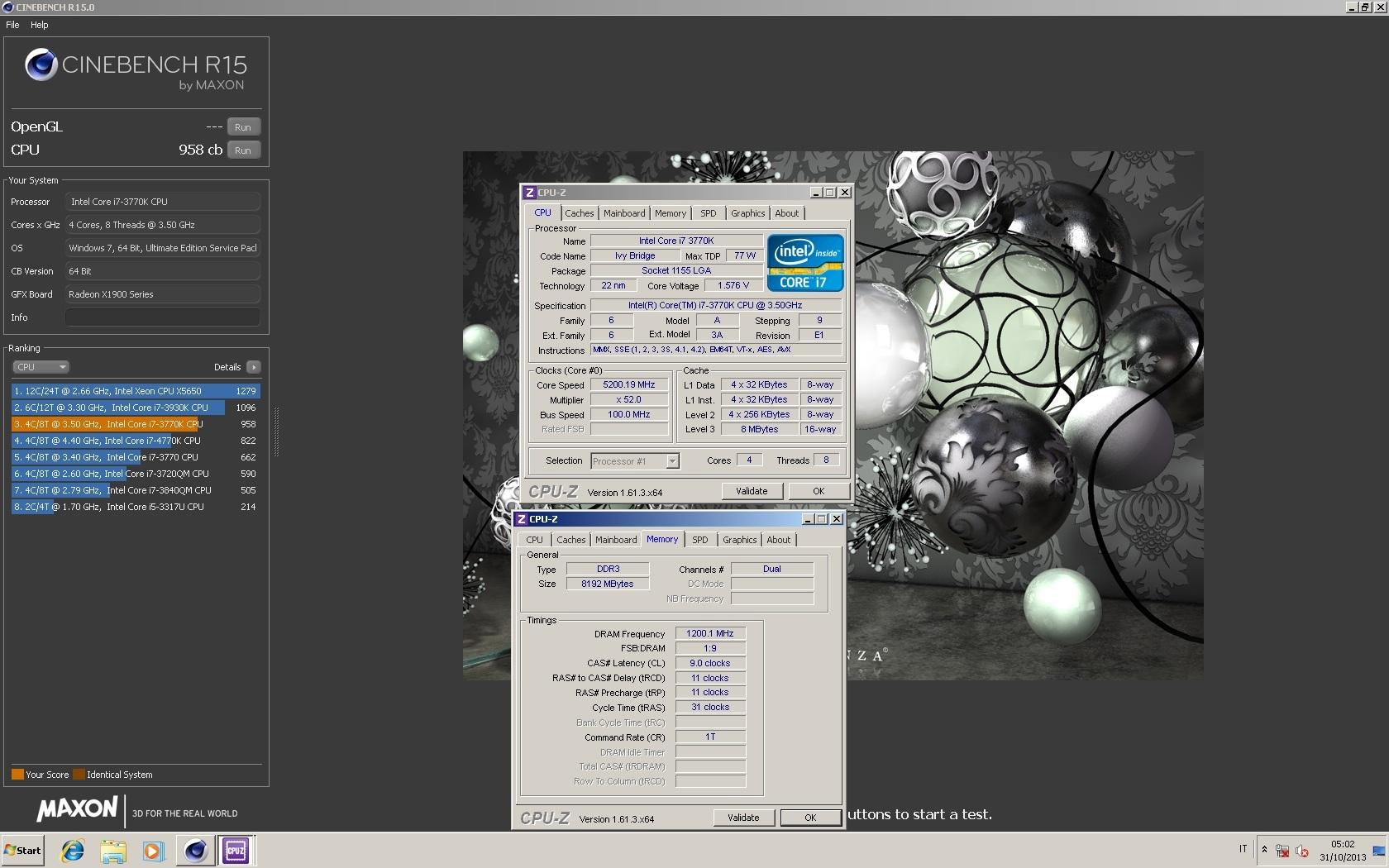1389x868 pixels.
Task: Show hidden system tray icons arrow
Action: [1264, 850]
